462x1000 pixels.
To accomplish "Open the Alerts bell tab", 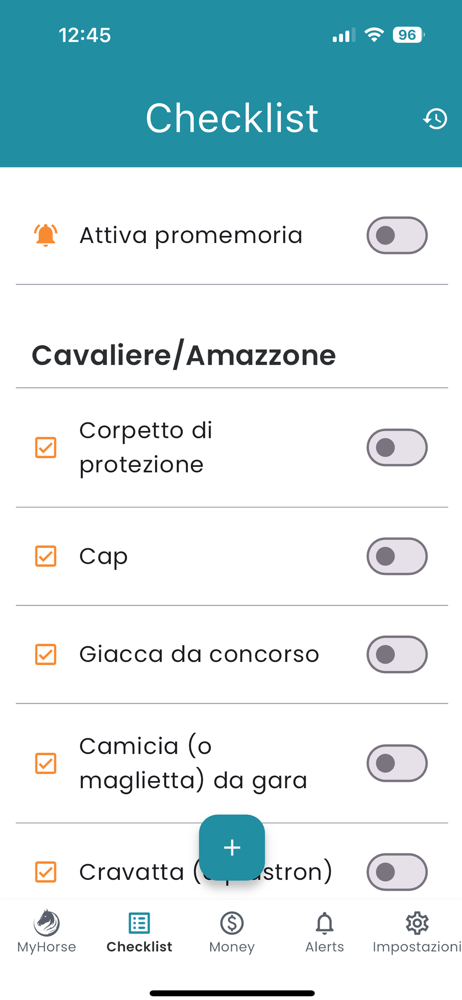I will pyautogui.click(x=324, y=922).
